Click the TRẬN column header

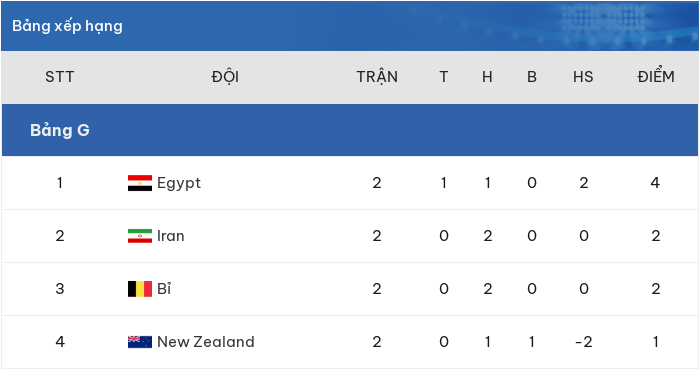[377, 77]
